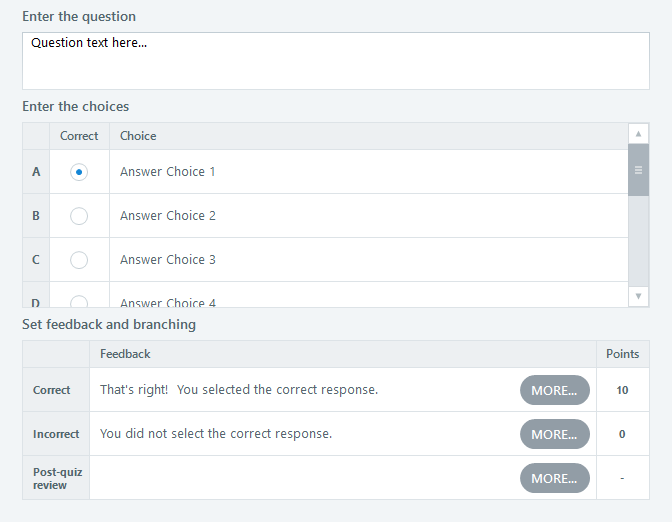672x522 pixels.
Task: Select the row D radio button
Action: (x=79, y=301)
